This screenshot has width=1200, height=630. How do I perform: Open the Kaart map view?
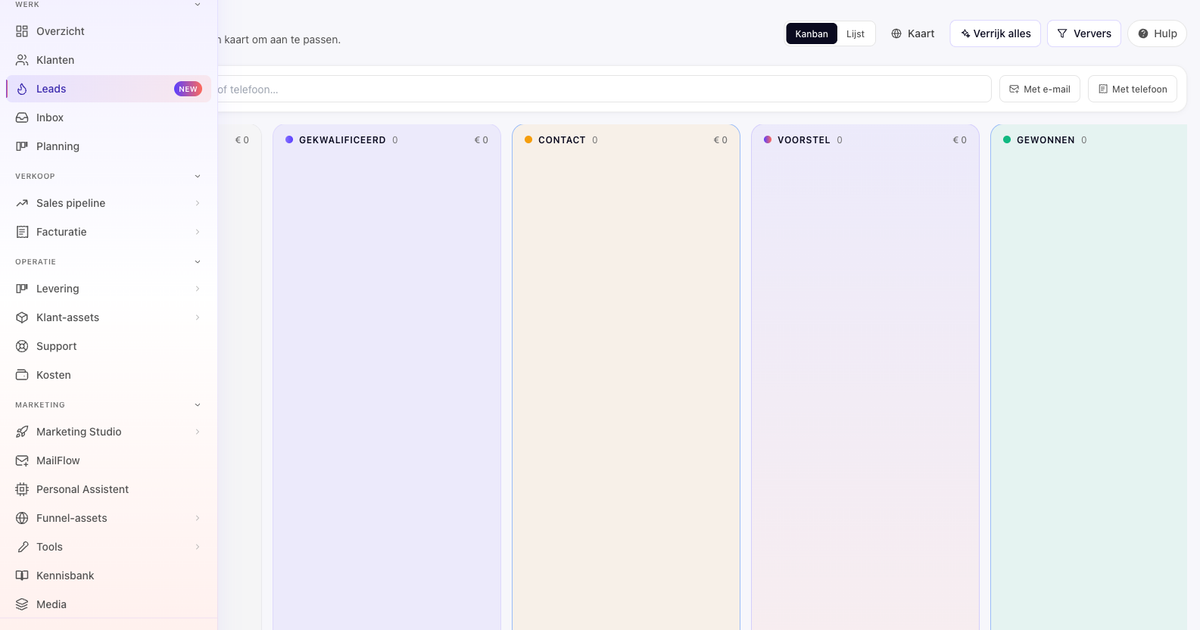(912, 34)
